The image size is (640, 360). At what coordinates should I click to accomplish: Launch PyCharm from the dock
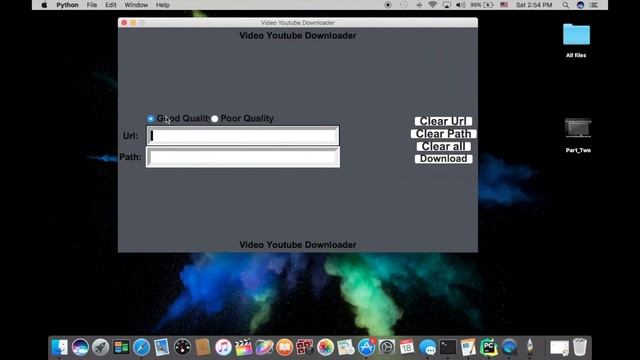[x=489, y=347]
